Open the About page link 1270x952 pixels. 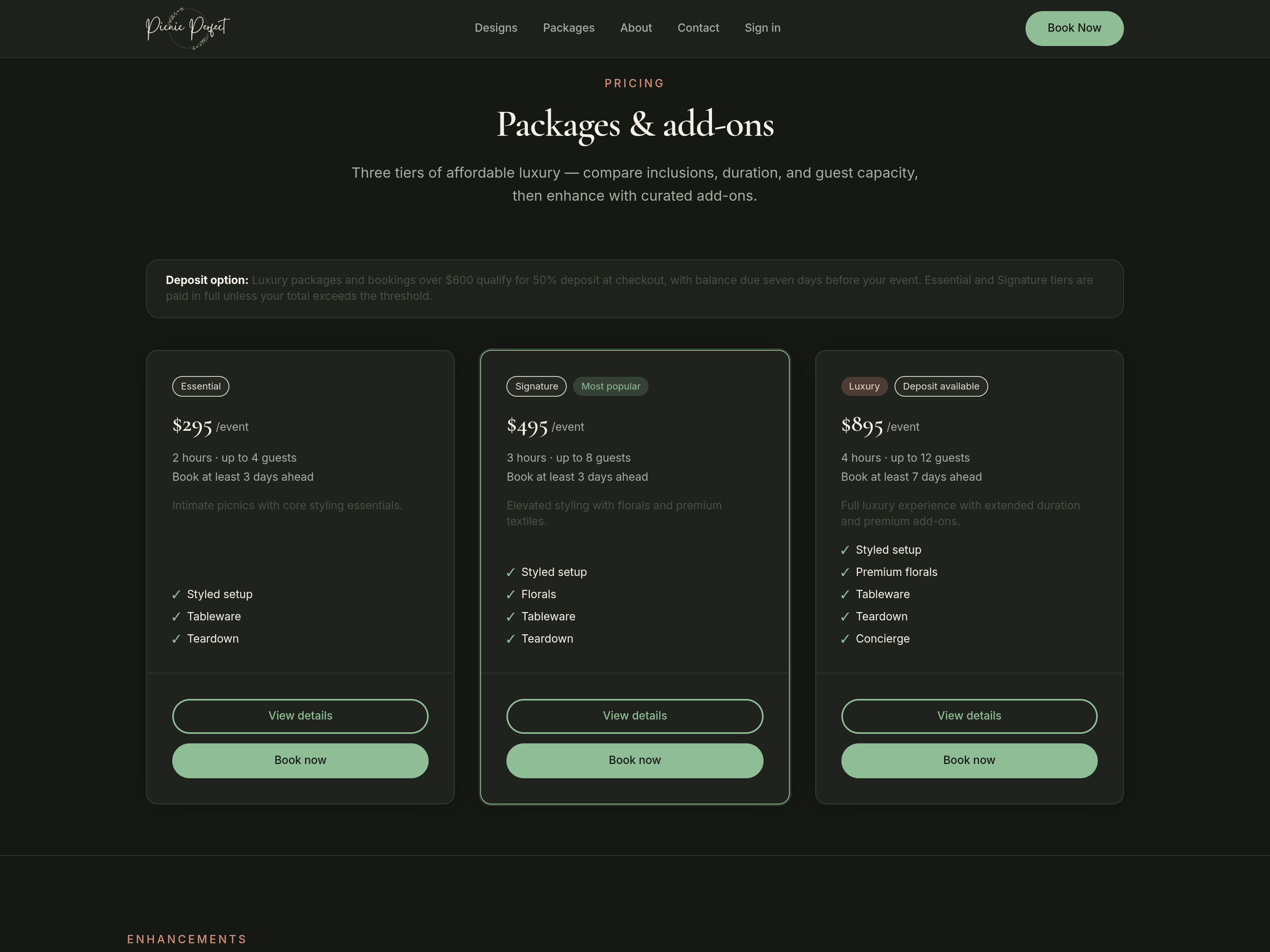tap(635, 28)
